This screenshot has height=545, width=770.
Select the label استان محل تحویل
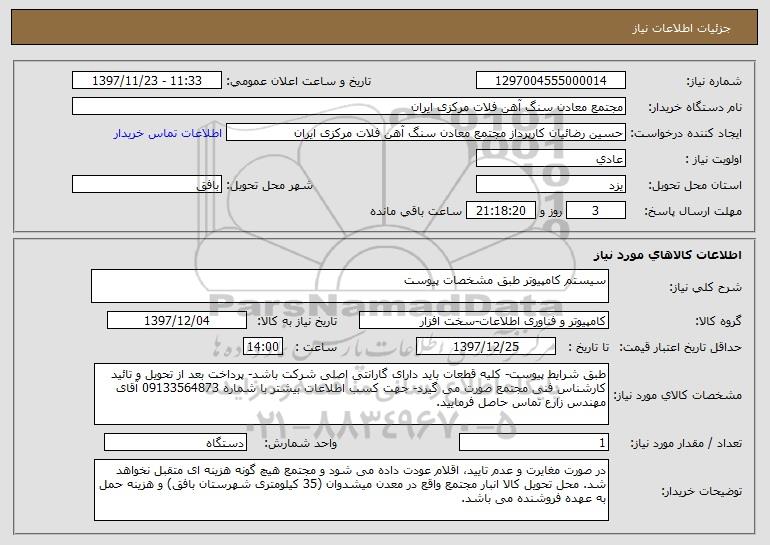click(695, 186)
